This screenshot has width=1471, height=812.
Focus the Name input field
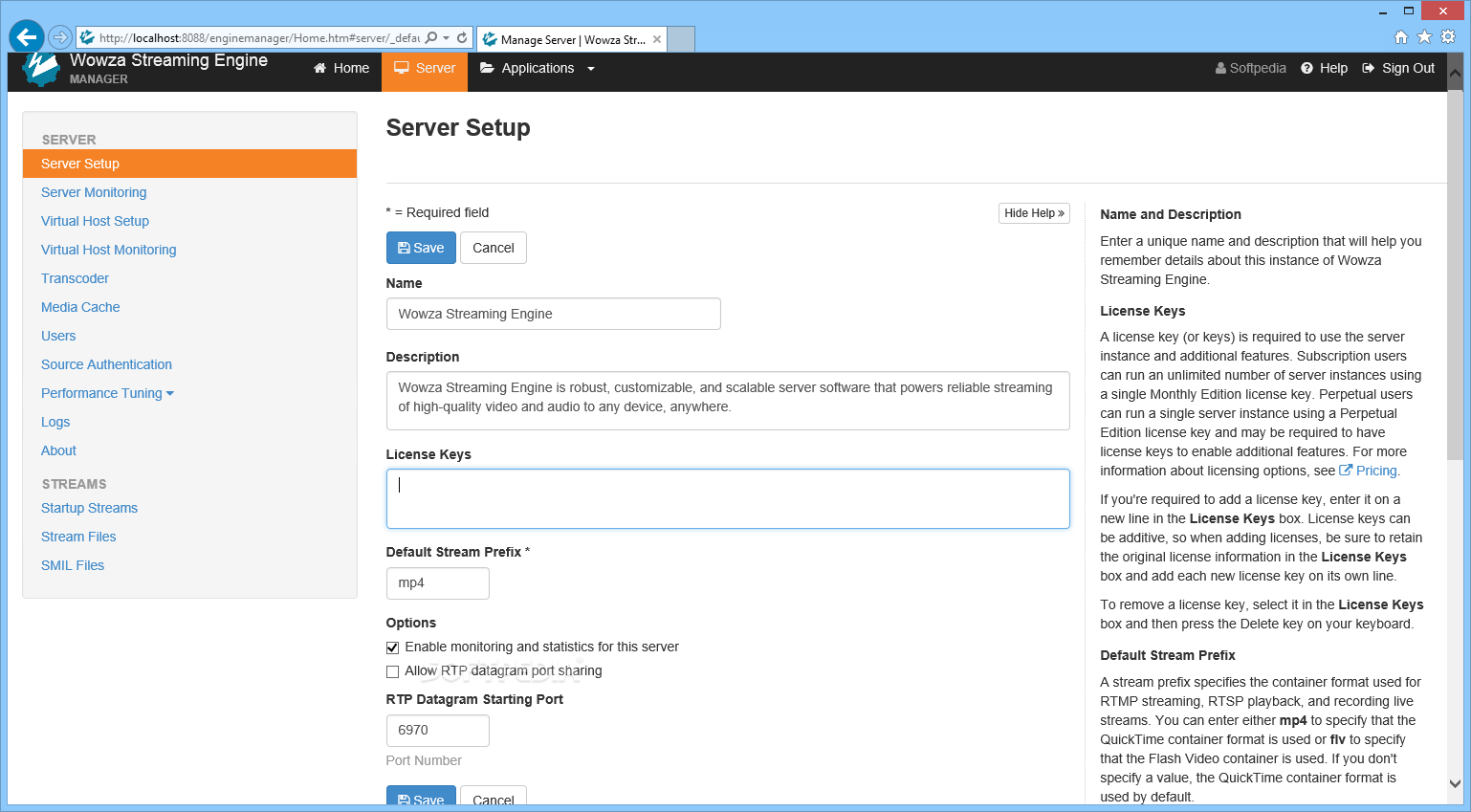553,314
